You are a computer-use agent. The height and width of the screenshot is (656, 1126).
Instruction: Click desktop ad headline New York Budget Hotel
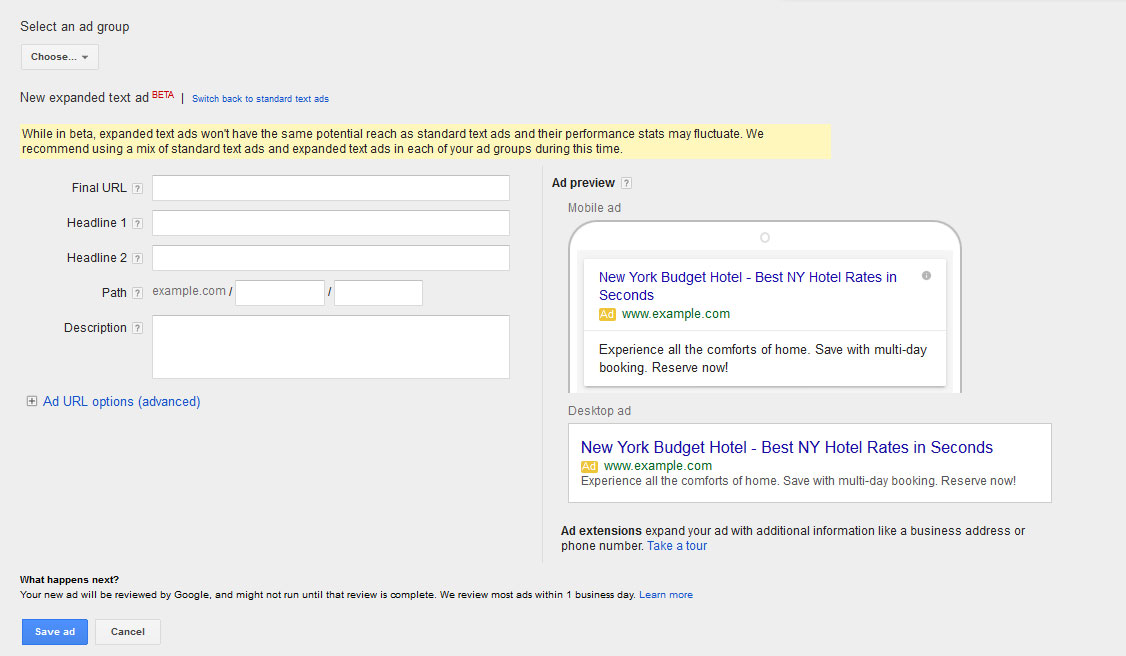click(786, 447)
